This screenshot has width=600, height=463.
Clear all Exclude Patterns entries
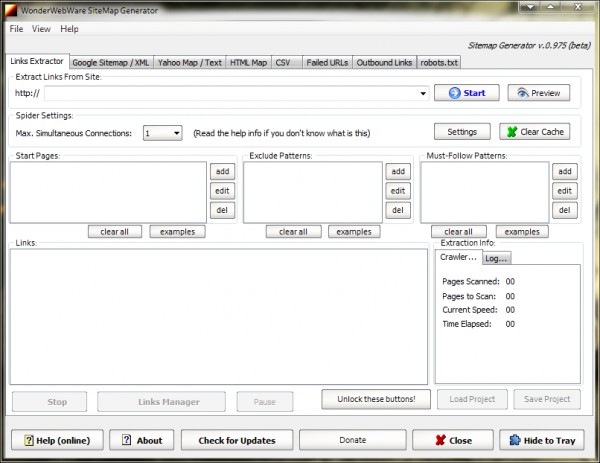[293, 232]
